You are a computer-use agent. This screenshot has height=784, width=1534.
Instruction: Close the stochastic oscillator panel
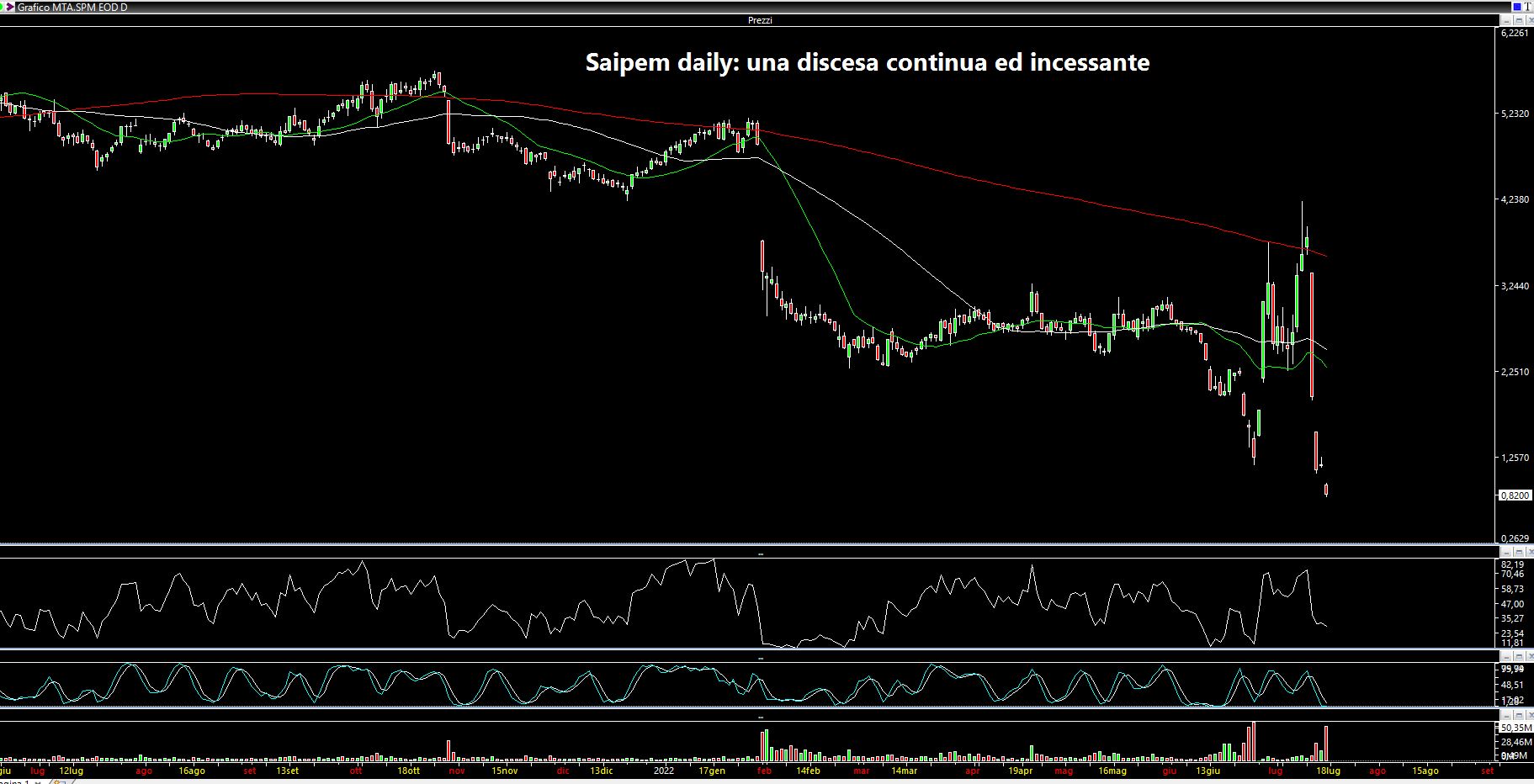click(1530, 656)
